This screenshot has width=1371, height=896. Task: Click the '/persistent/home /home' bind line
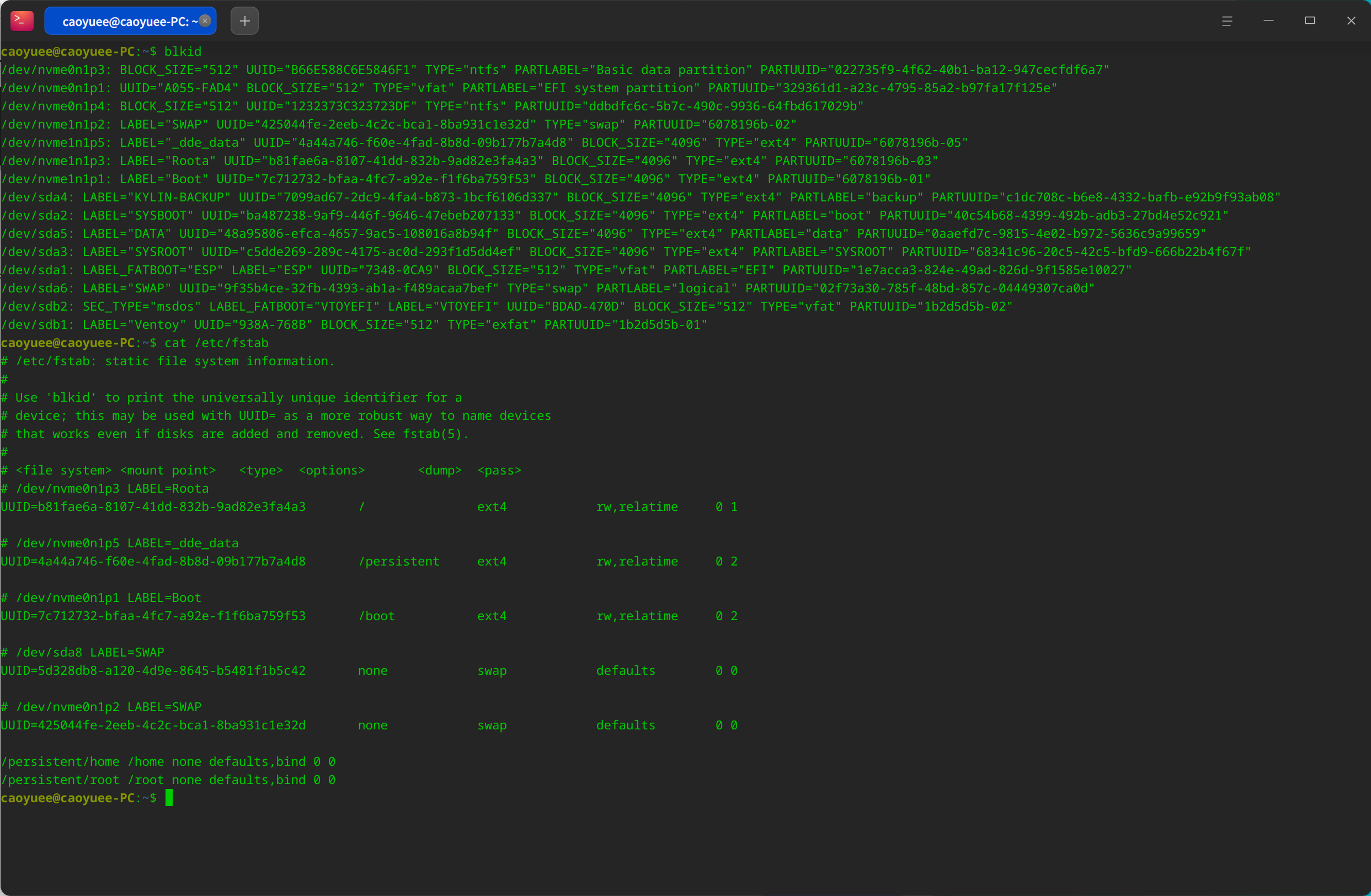pyautogui.click(x=168, y=762)
